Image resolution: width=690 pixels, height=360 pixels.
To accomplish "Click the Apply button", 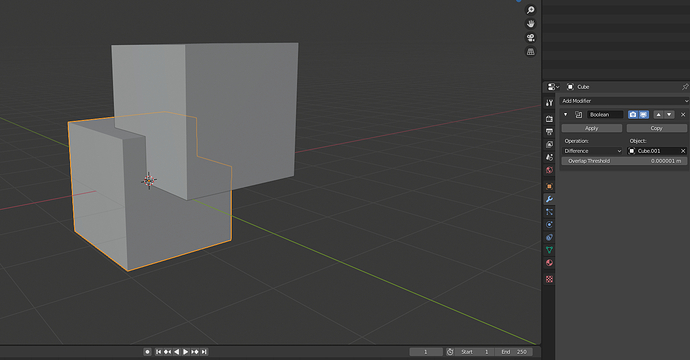I will pos(591,128).
